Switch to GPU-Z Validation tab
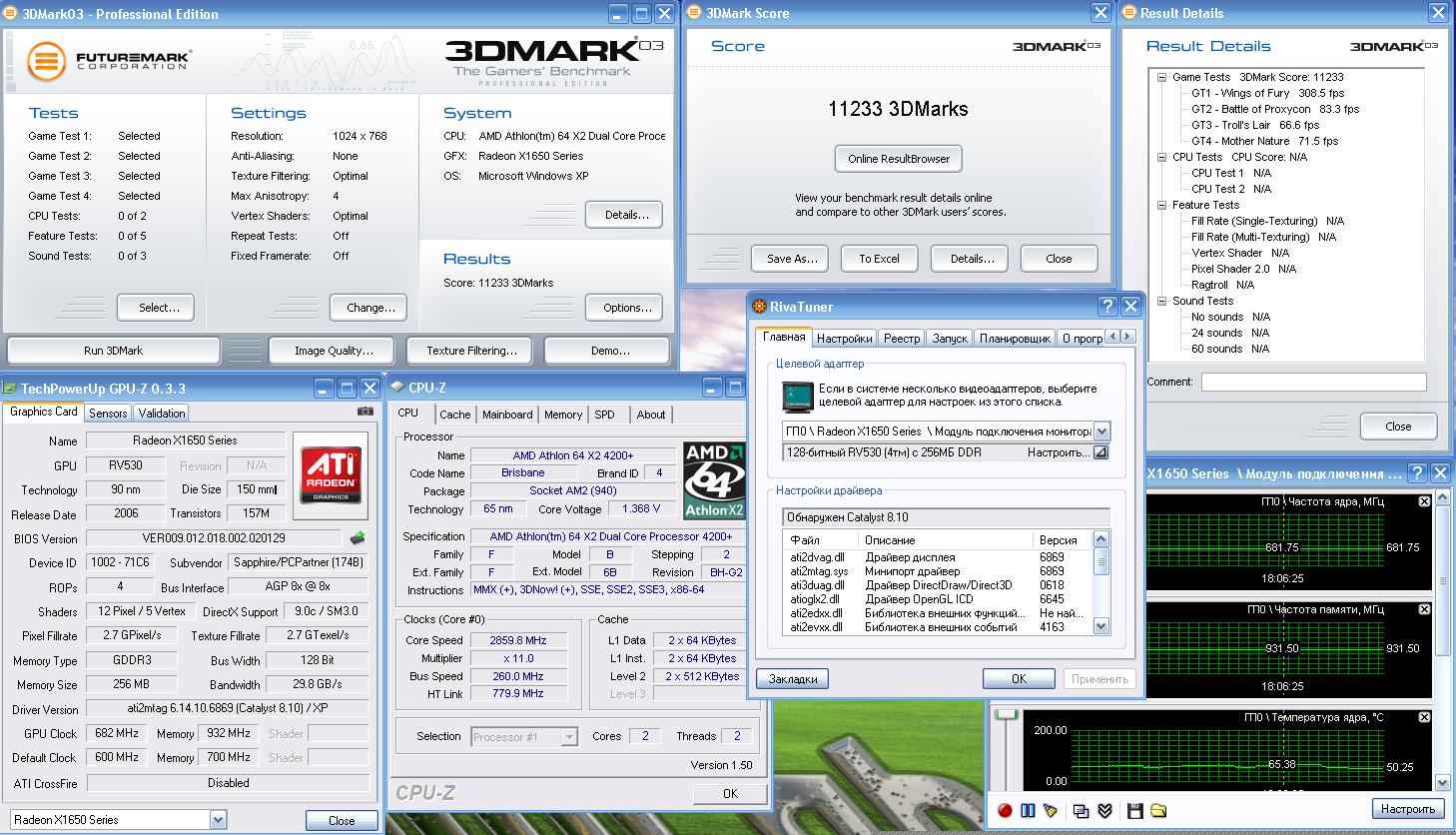 [162, 413]
